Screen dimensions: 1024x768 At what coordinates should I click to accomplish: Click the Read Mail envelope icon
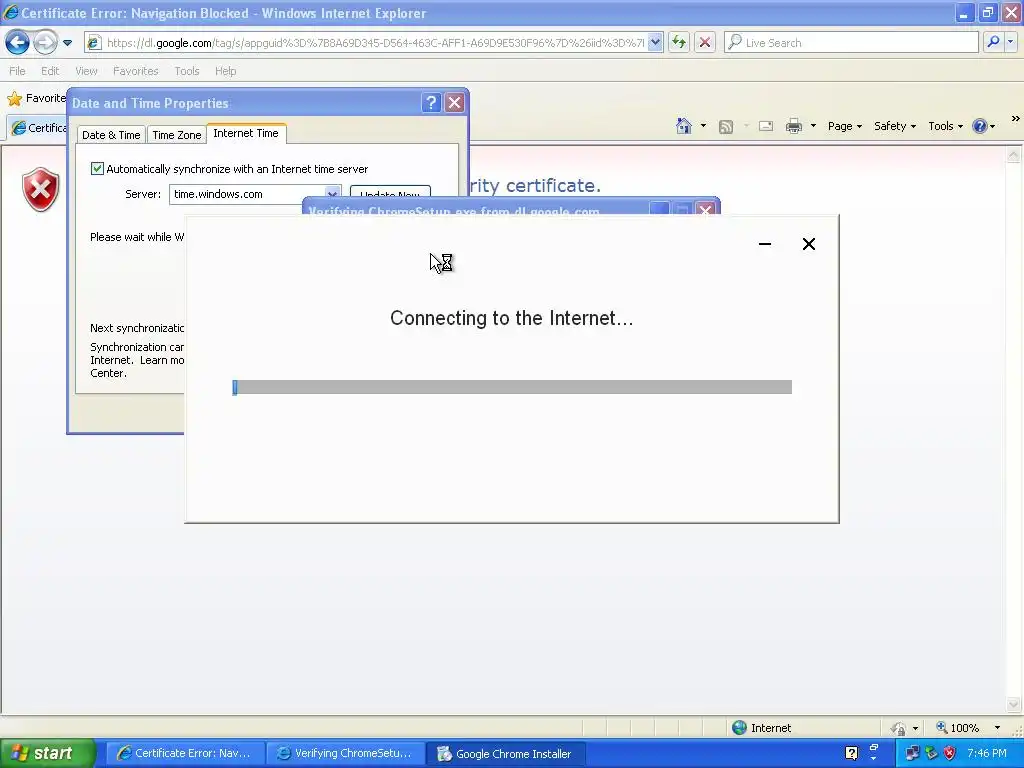[766, 126]
